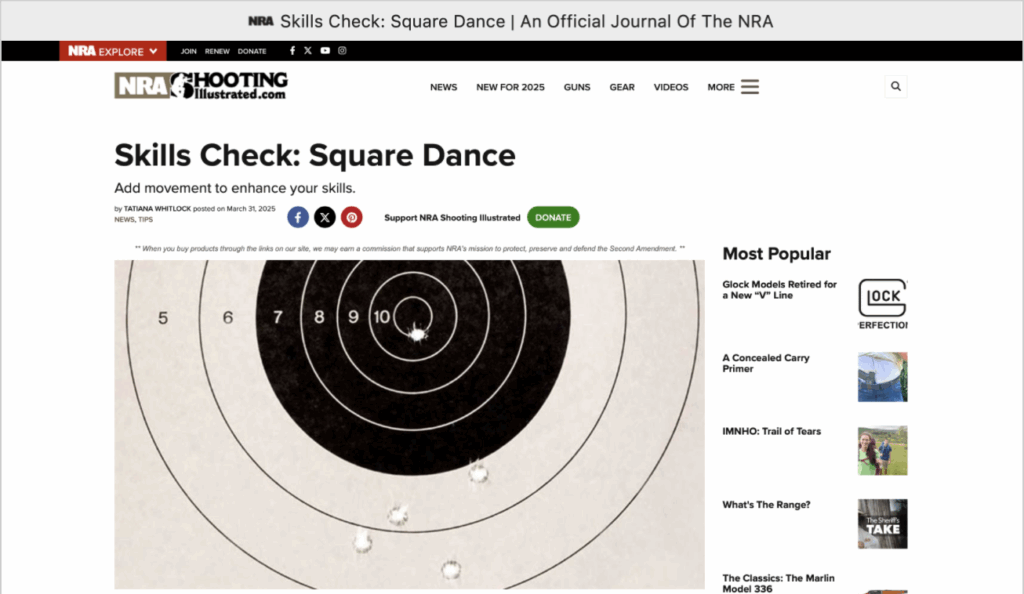Open the YouTube icon in top bar
This screenshot has width=1024, height=594.
(325, 51)
